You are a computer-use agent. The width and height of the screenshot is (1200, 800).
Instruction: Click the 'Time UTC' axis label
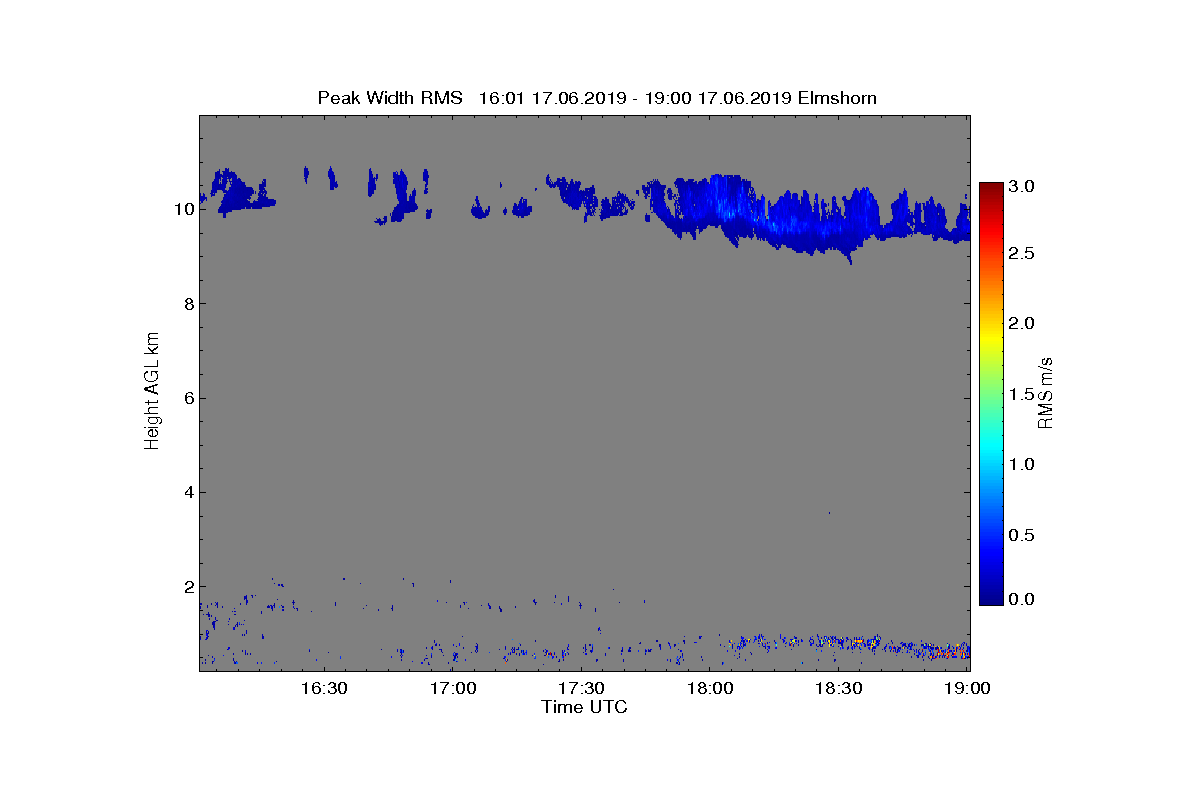585,707
